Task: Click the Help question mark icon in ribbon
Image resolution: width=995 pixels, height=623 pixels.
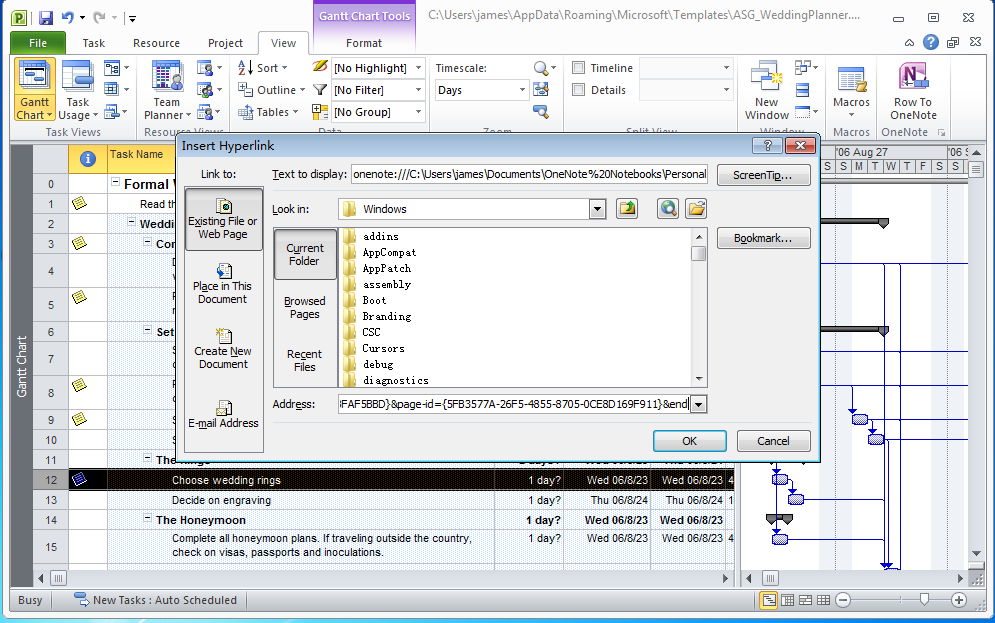Action: (x=930, y=43)
